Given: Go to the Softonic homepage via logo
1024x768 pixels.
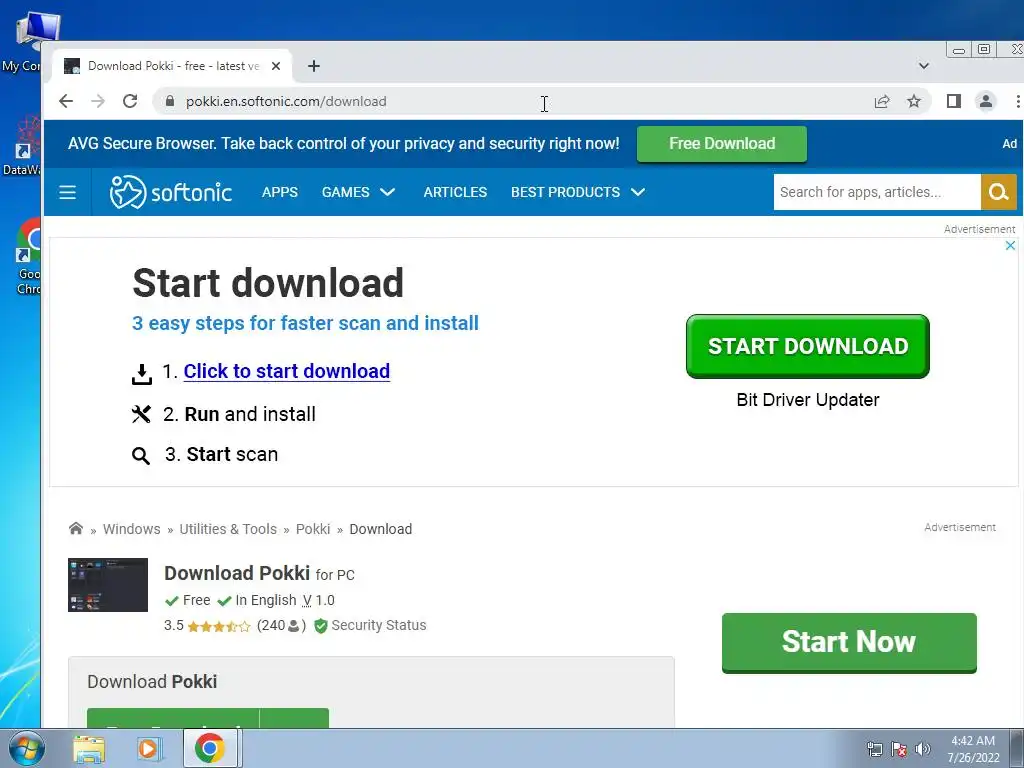Looking at the screenshot, I should [170, 192].
